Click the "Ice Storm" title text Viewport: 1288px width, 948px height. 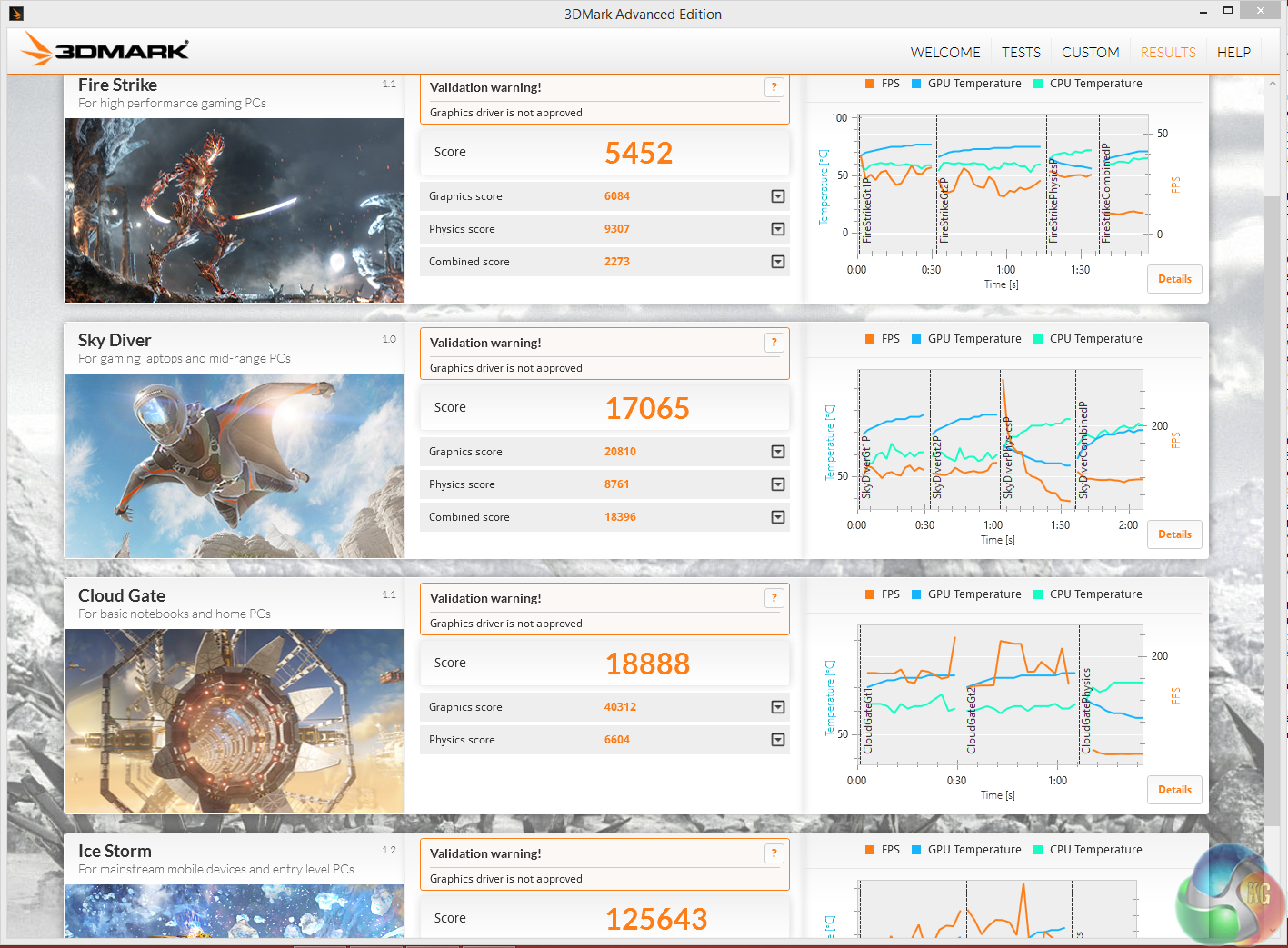(x=115, y=851)
